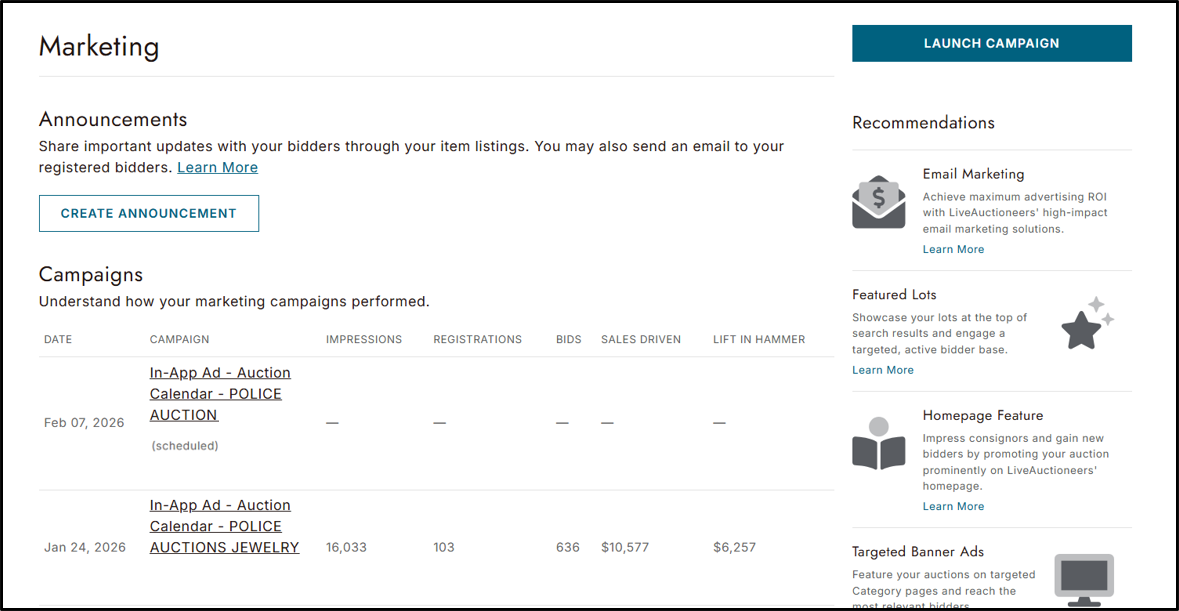Screen dimensions: 1179x611
Task: Click the Marketing page title
Action: tap(99, 47)
